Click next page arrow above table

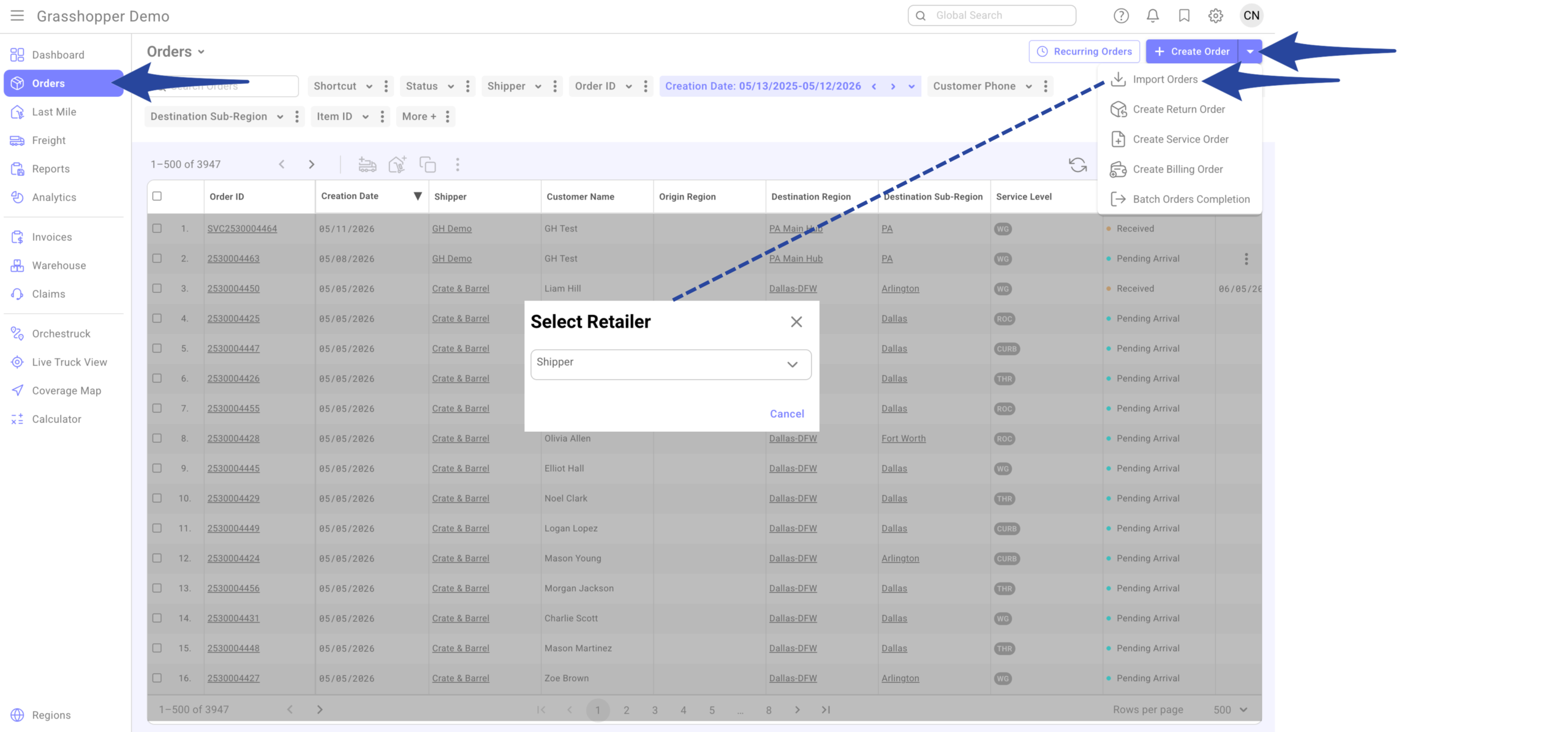pos(311,164)
